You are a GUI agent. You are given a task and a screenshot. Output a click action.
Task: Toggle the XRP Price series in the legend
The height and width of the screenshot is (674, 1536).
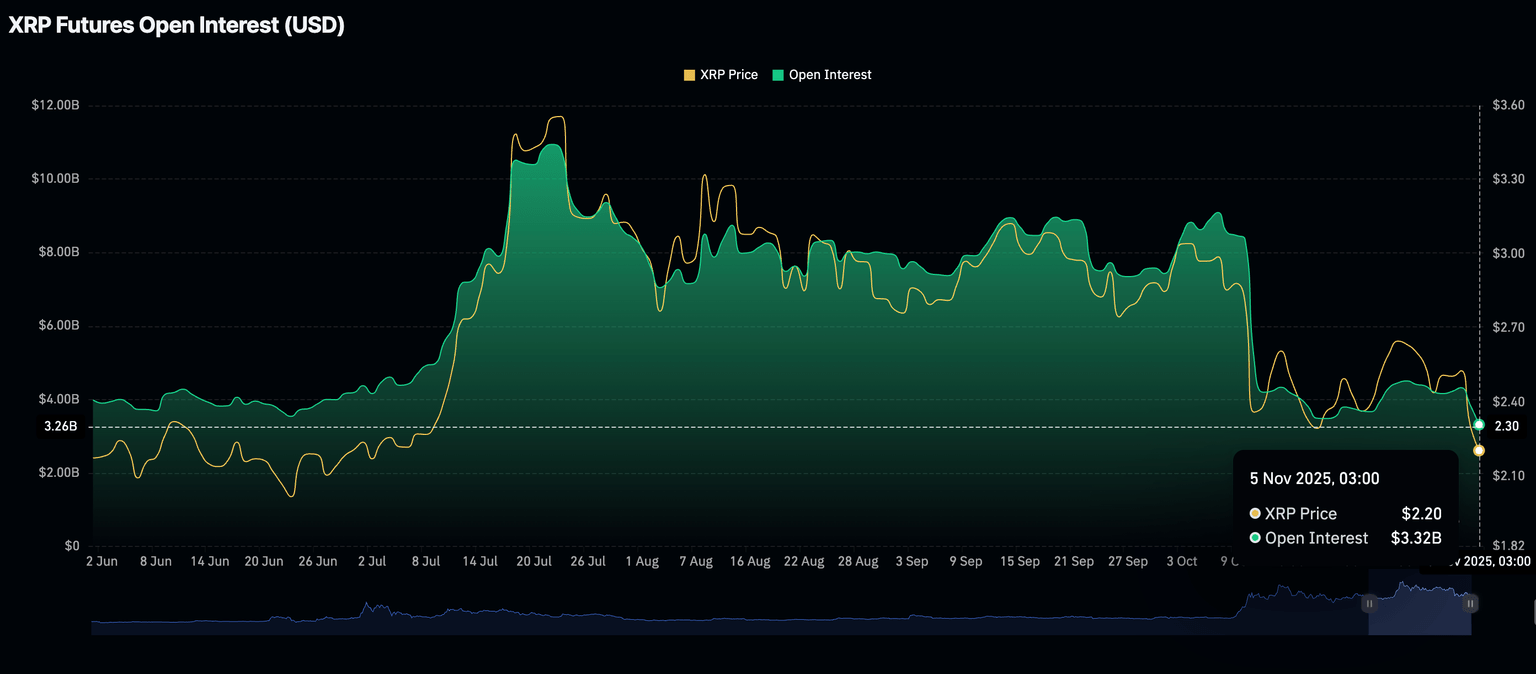coord(722,74)
